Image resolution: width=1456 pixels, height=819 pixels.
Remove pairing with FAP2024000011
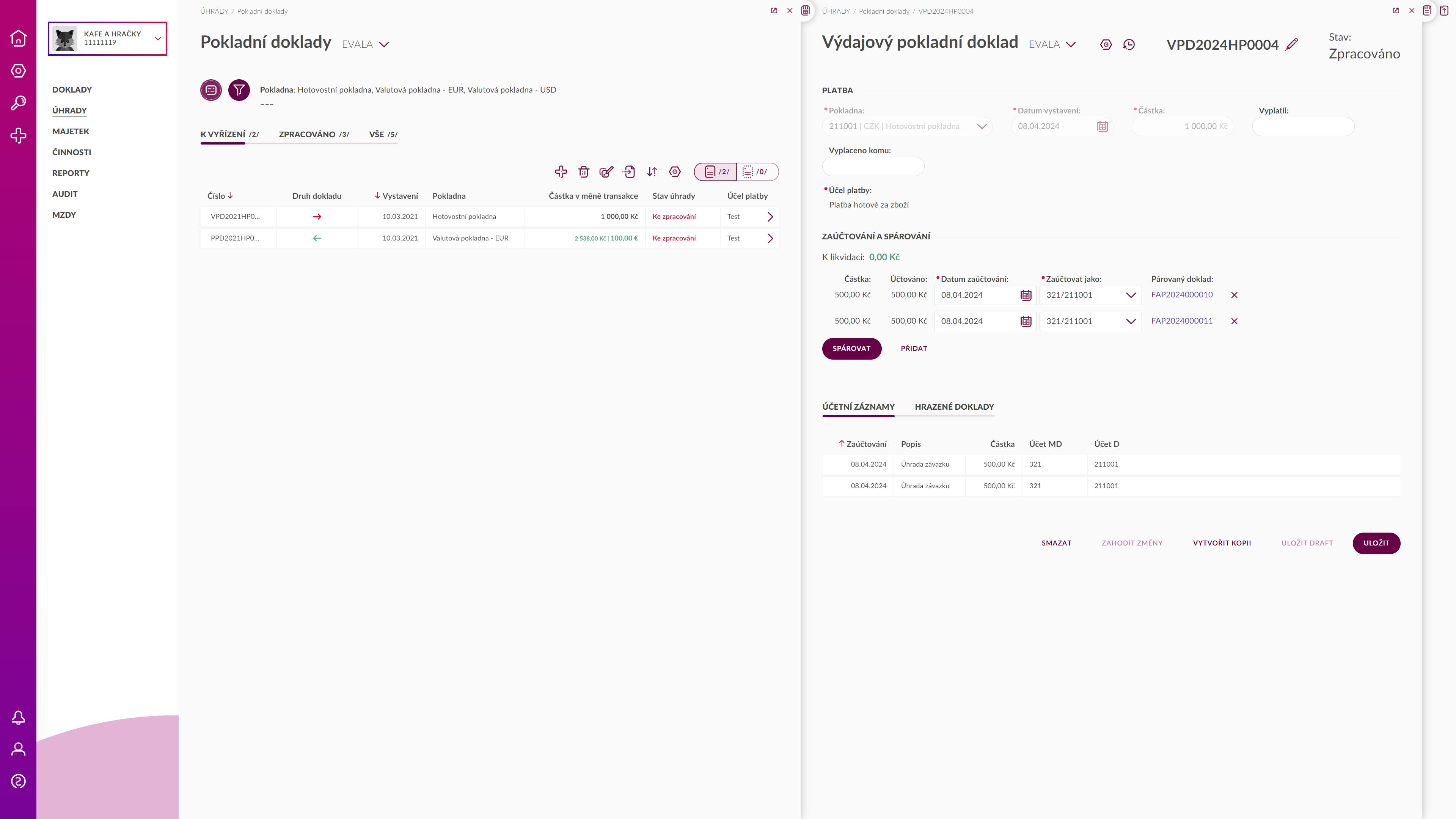pyautogui.click(x=1235, y=321)
